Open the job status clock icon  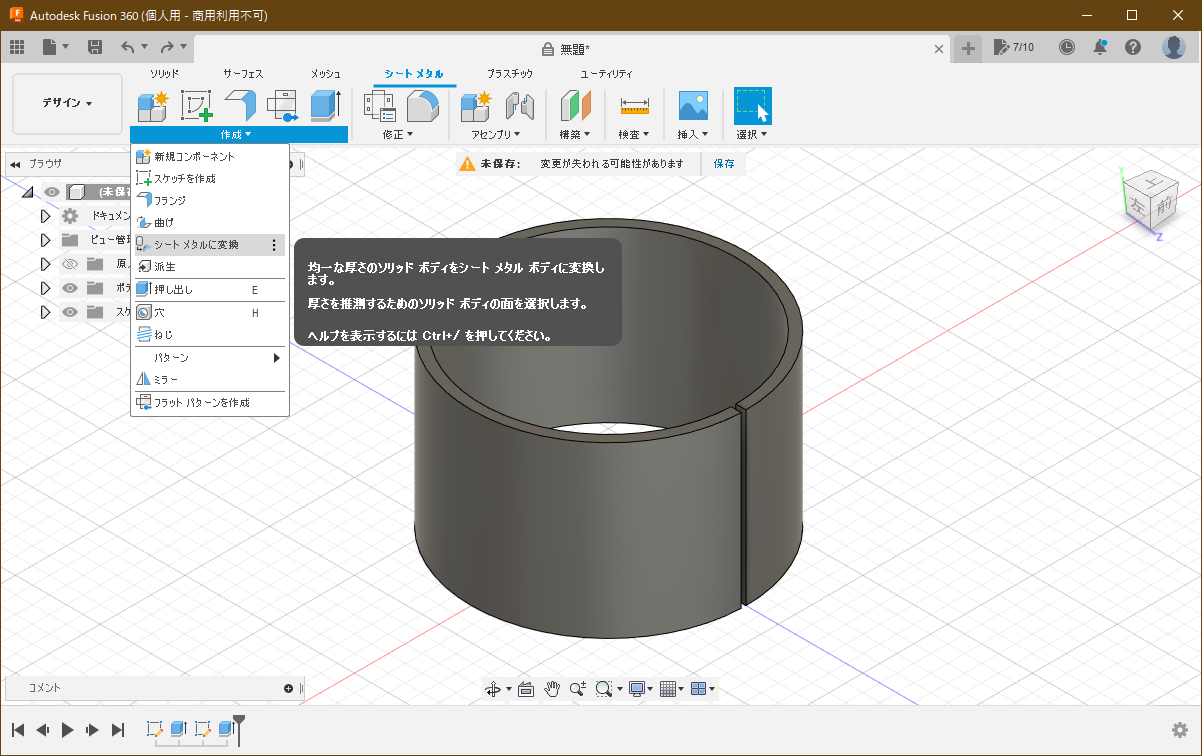(x=1067, y=47)
